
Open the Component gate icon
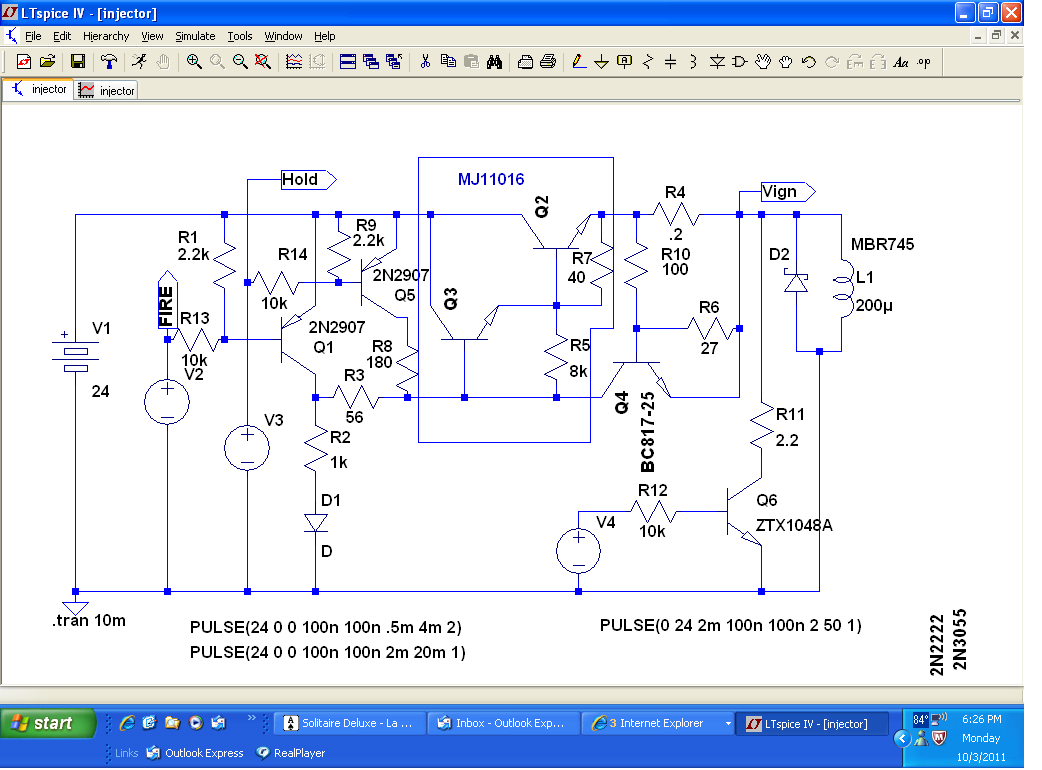point(740,62)
